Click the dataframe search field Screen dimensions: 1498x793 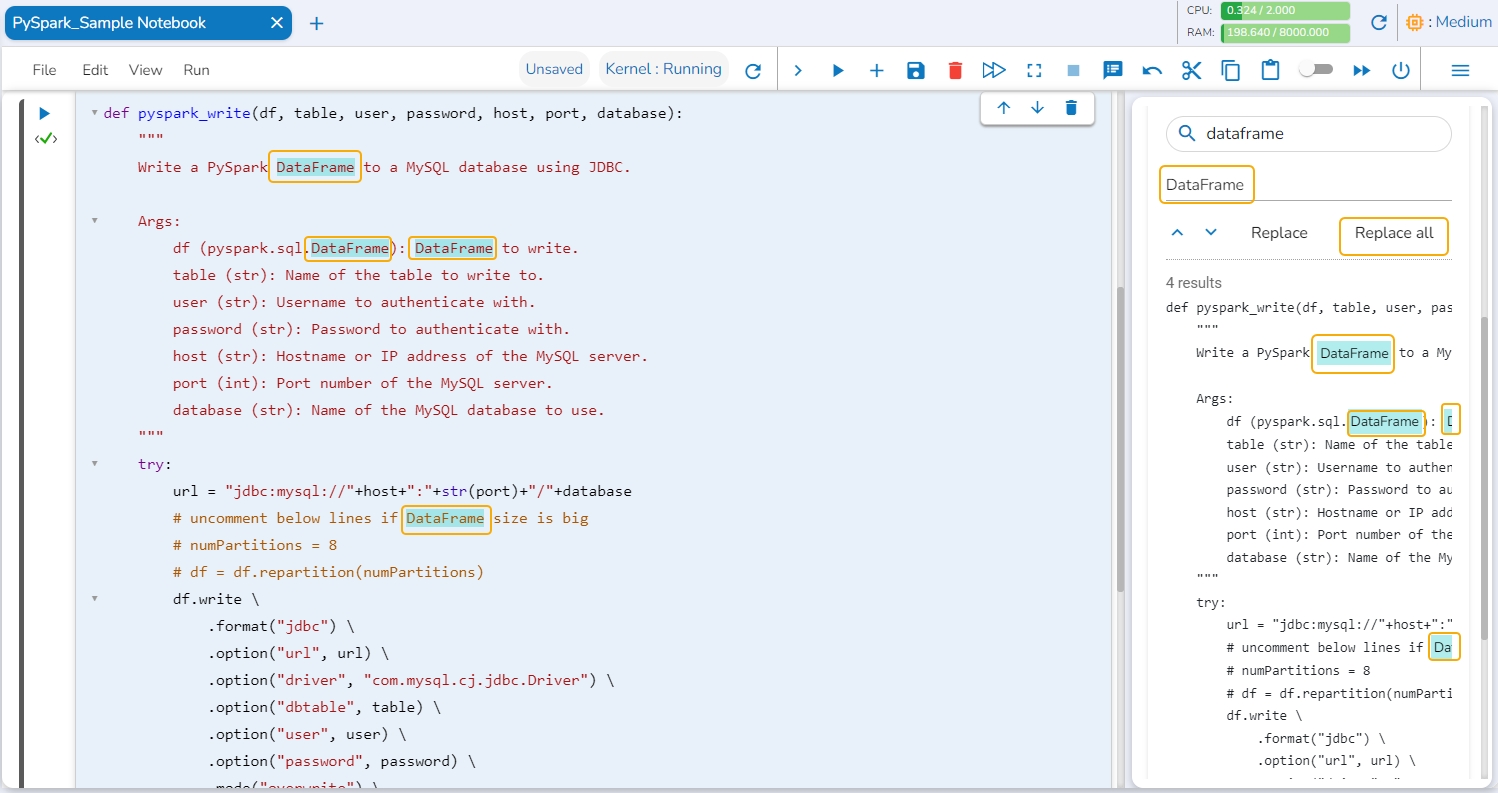(x=1320, y=134)
